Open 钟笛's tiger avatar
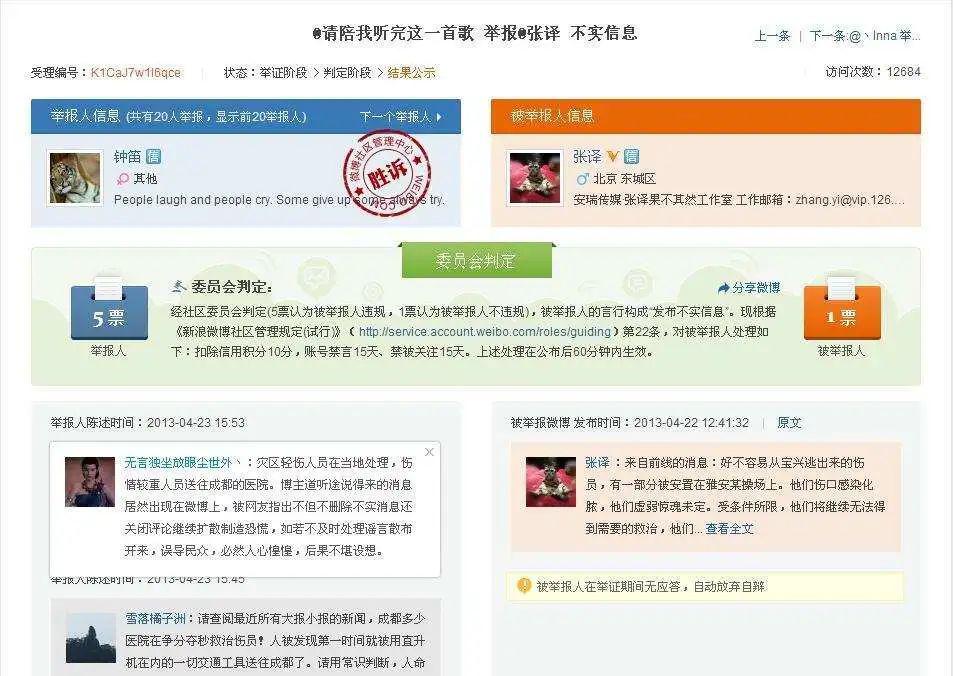Viewport: 953px width, 676px height. 75,178
